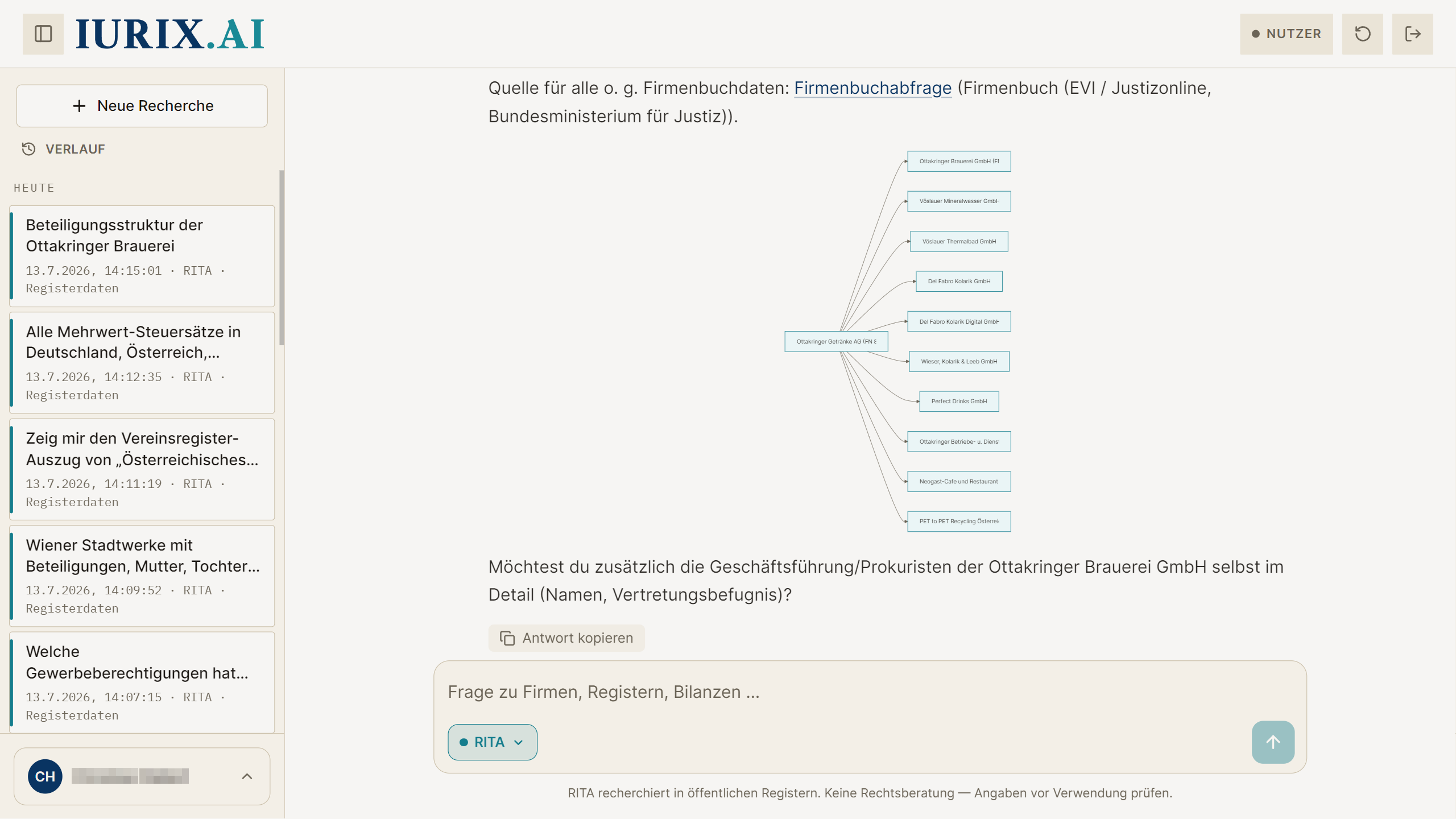The height and width of the screenshot is (819, 1456).
Task: Click the history list scrollbar
Action: tap(282, 258)
